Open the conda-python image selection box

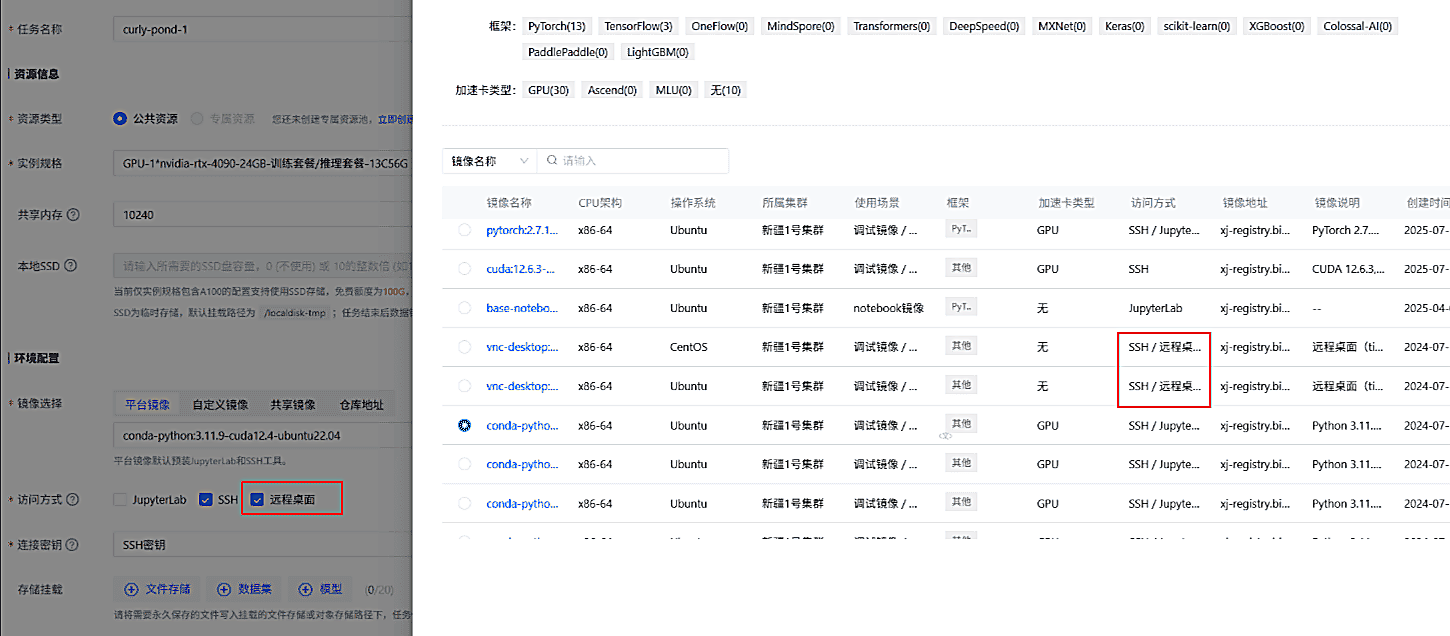(263, 435)
